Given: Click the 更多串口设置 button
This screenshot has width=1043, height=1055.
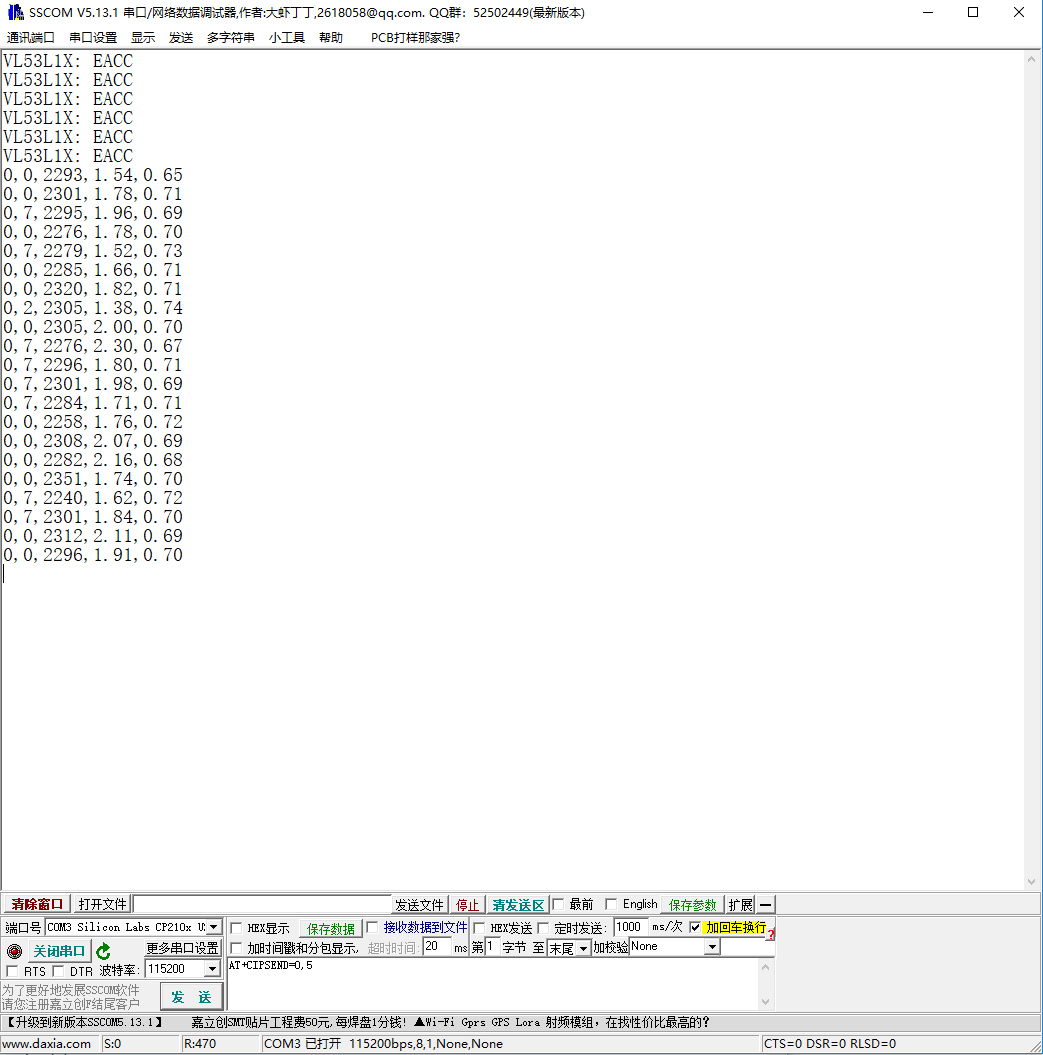Looking at the screenshot, I should pyautogui.click(x=183, y=948).
